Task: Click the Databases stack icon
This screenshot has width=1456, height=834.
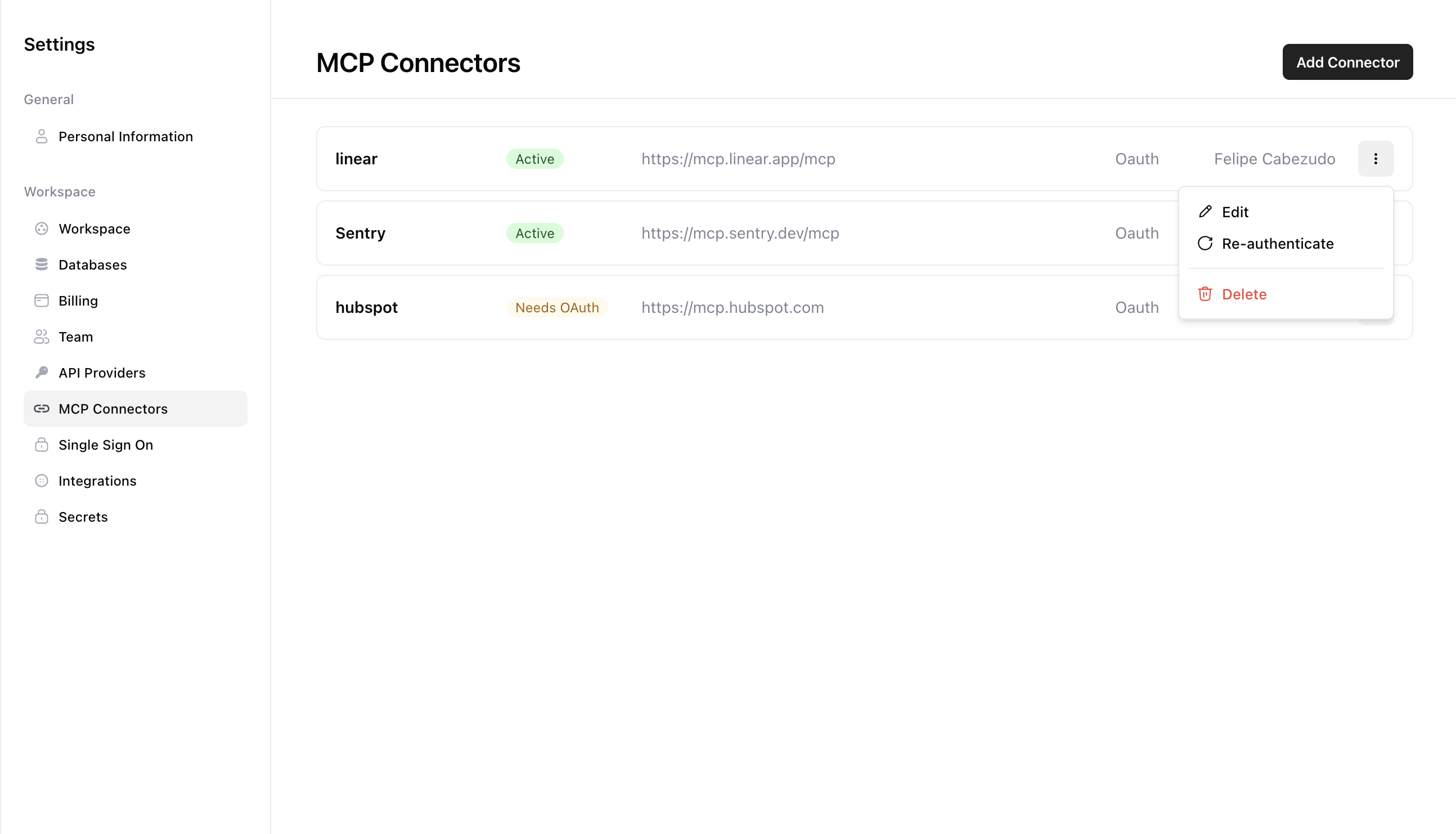Action: pyautogui.click(x=41, y=264)
